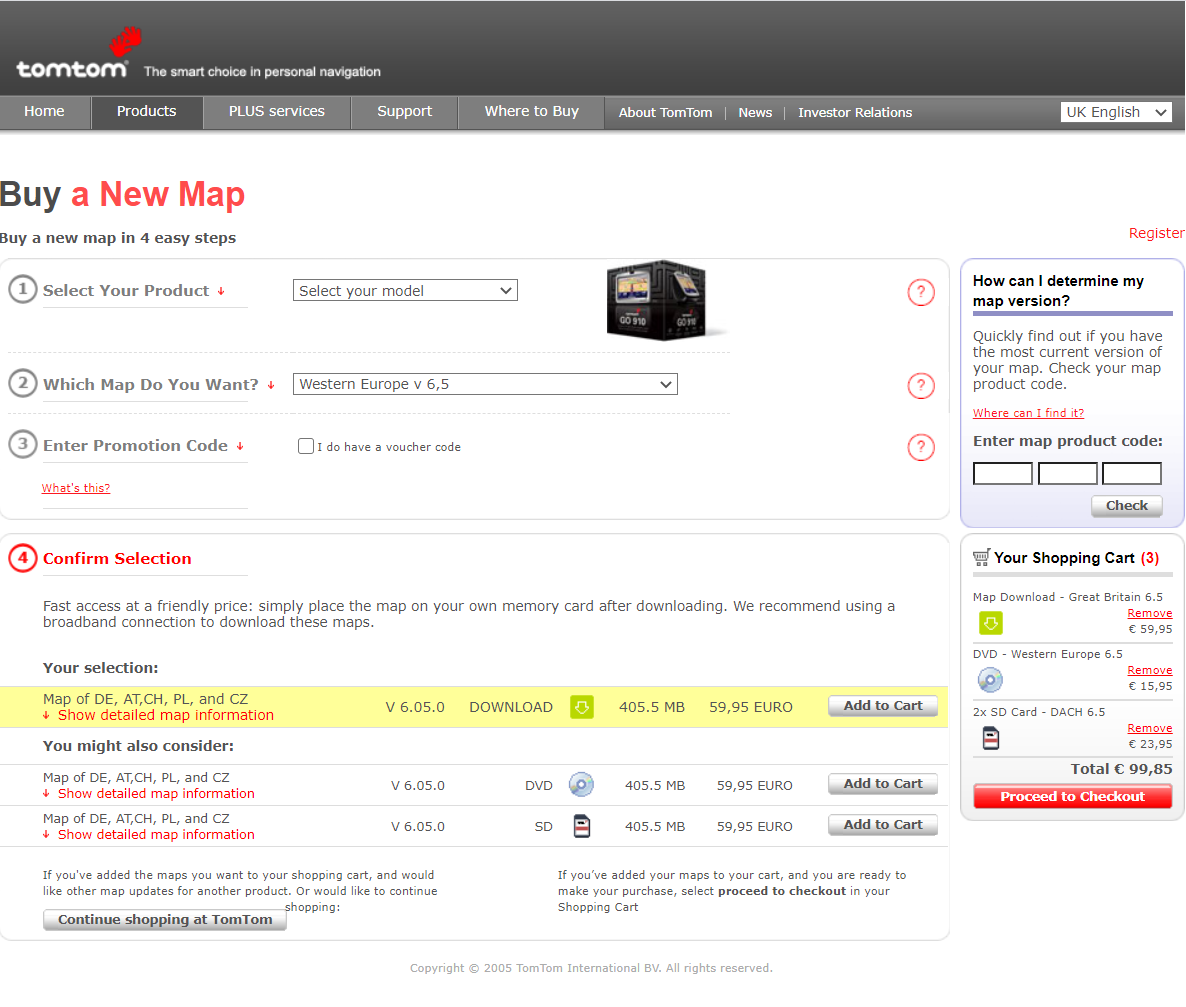Open help for Promotion Code step
This screenshot has width=1186, height=1007.
point(921,447)
